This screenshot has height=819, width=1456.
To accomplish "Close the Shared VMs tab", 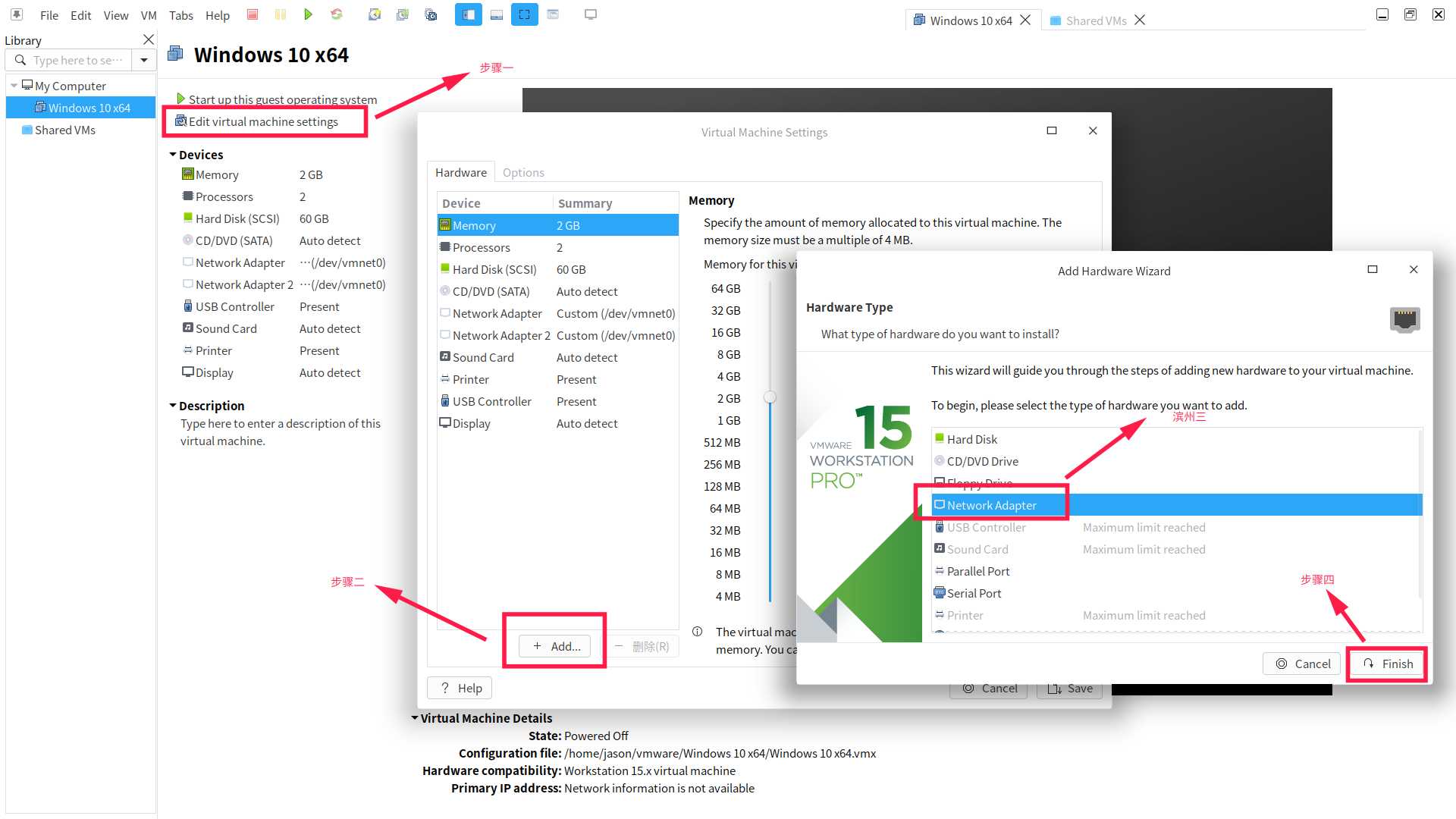I will click(1140, 20).
